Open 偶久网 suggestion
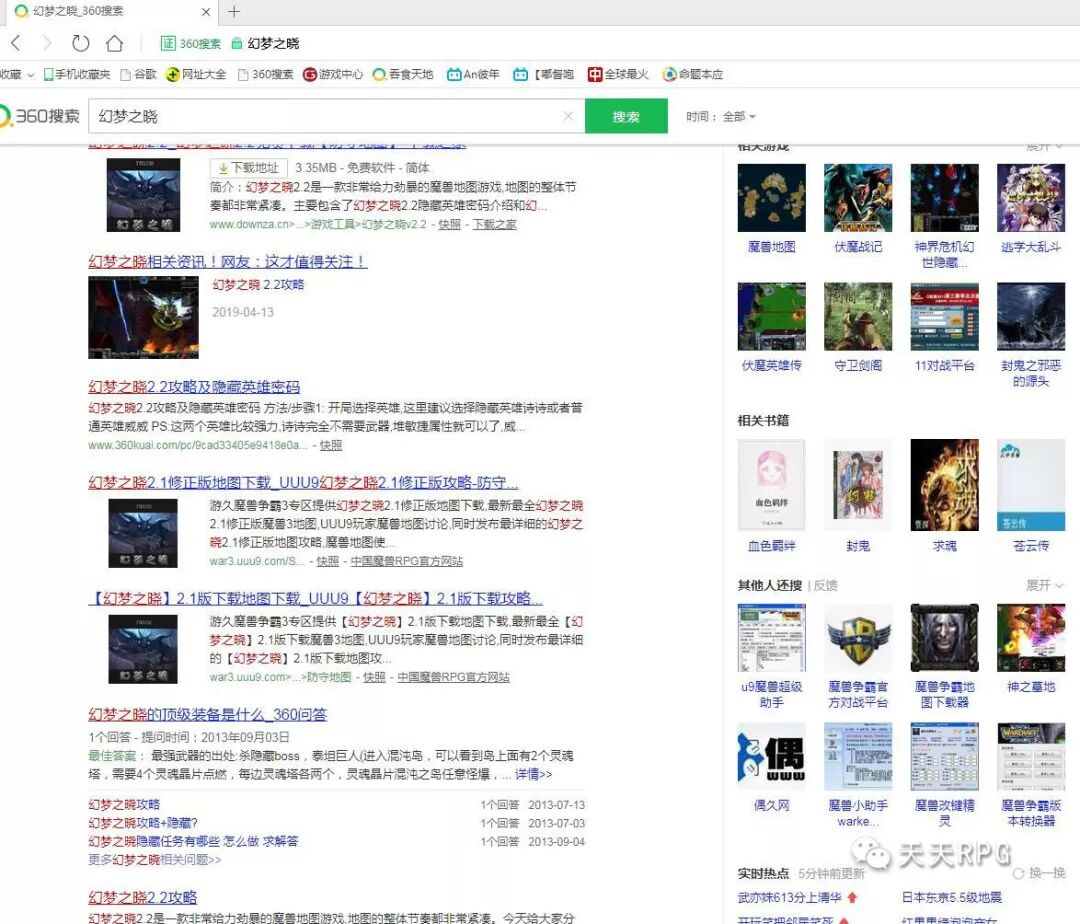 (771, 756)
